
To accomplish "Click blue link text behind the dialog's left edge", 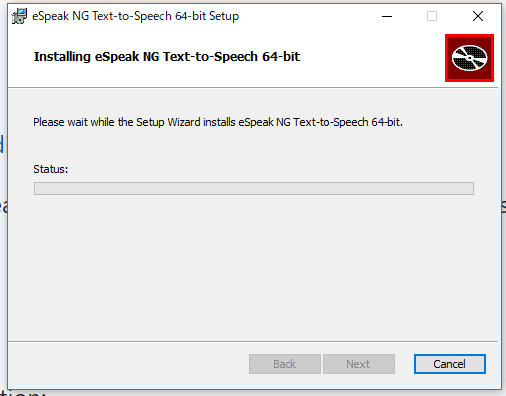I will tap(2, 144).
